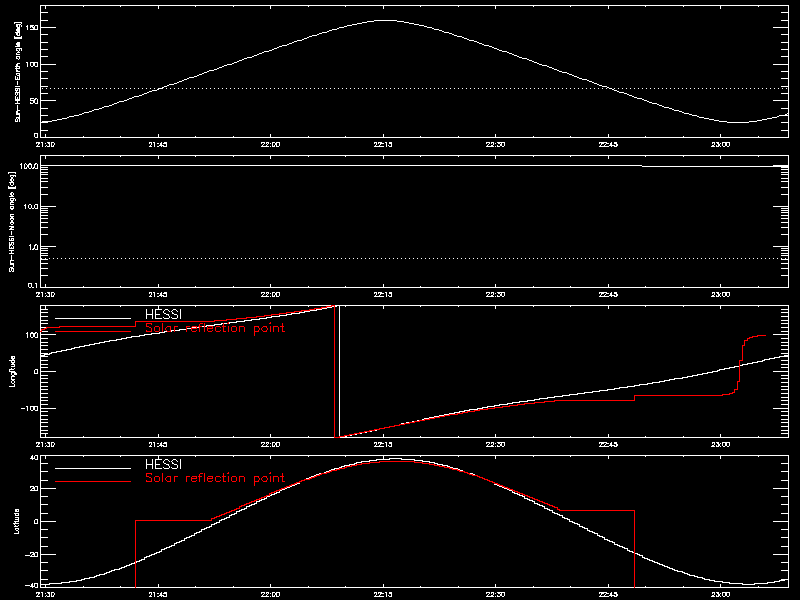Select red legend line sample in Longitude panel
The width and height of the screenshot is (800, 600).
click(x=93, y=332)
